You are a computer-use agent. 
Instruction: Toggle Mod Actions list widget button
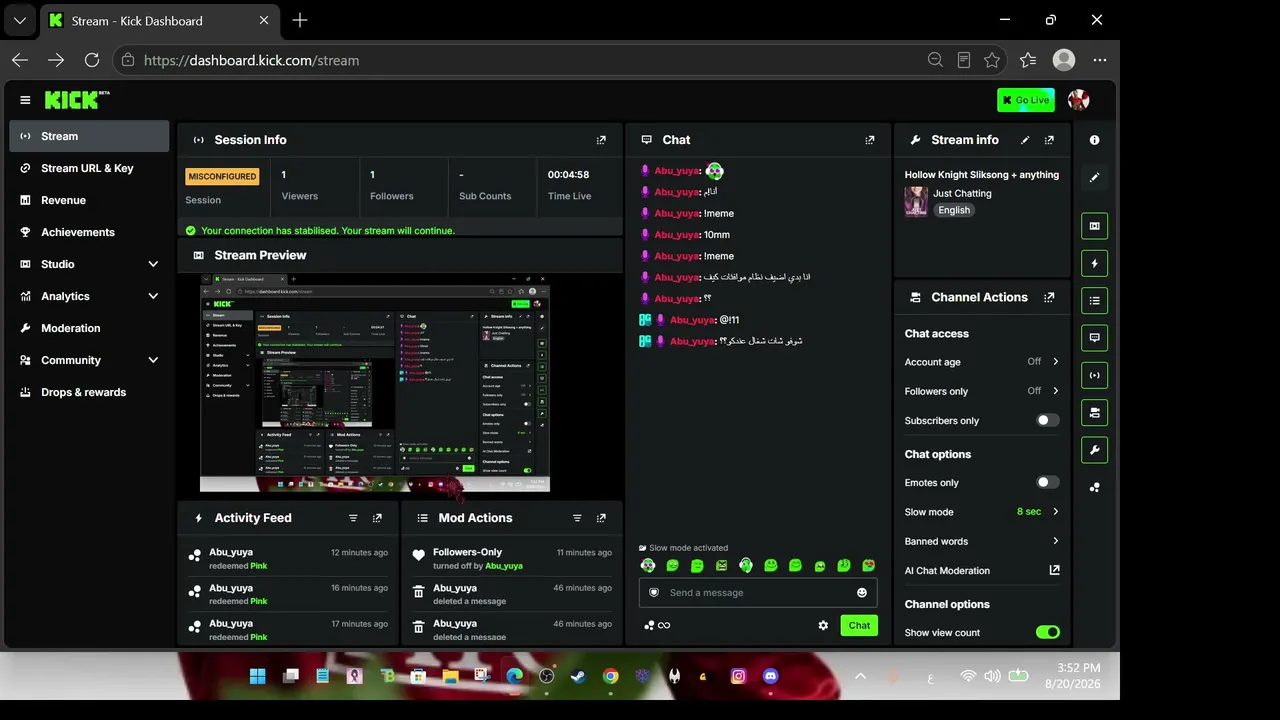(x=1095, y=301)
